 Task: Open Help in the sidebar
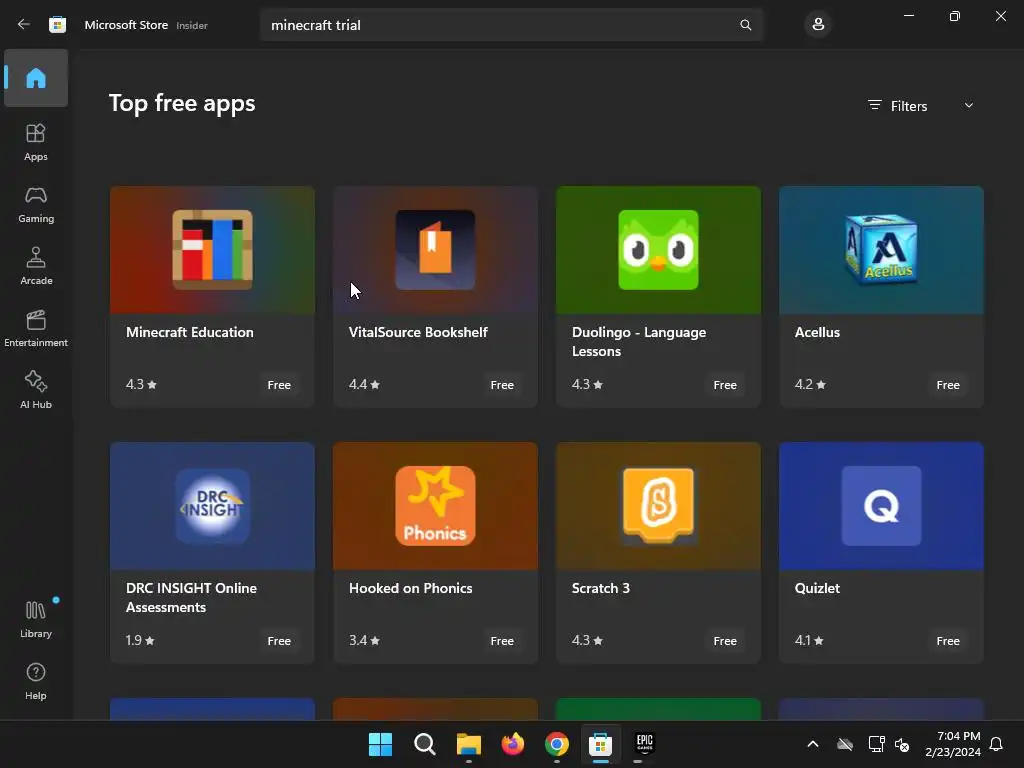pyautogui.click(x=36, y=682)
